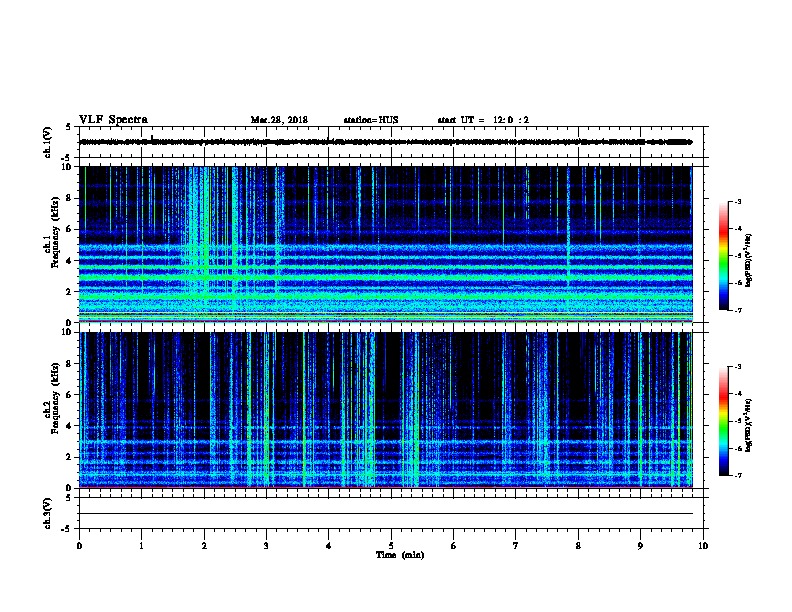Click the '6' frequency tick on ch.2 spectrogram
792x612 pixels.
(x=70, y=394)
